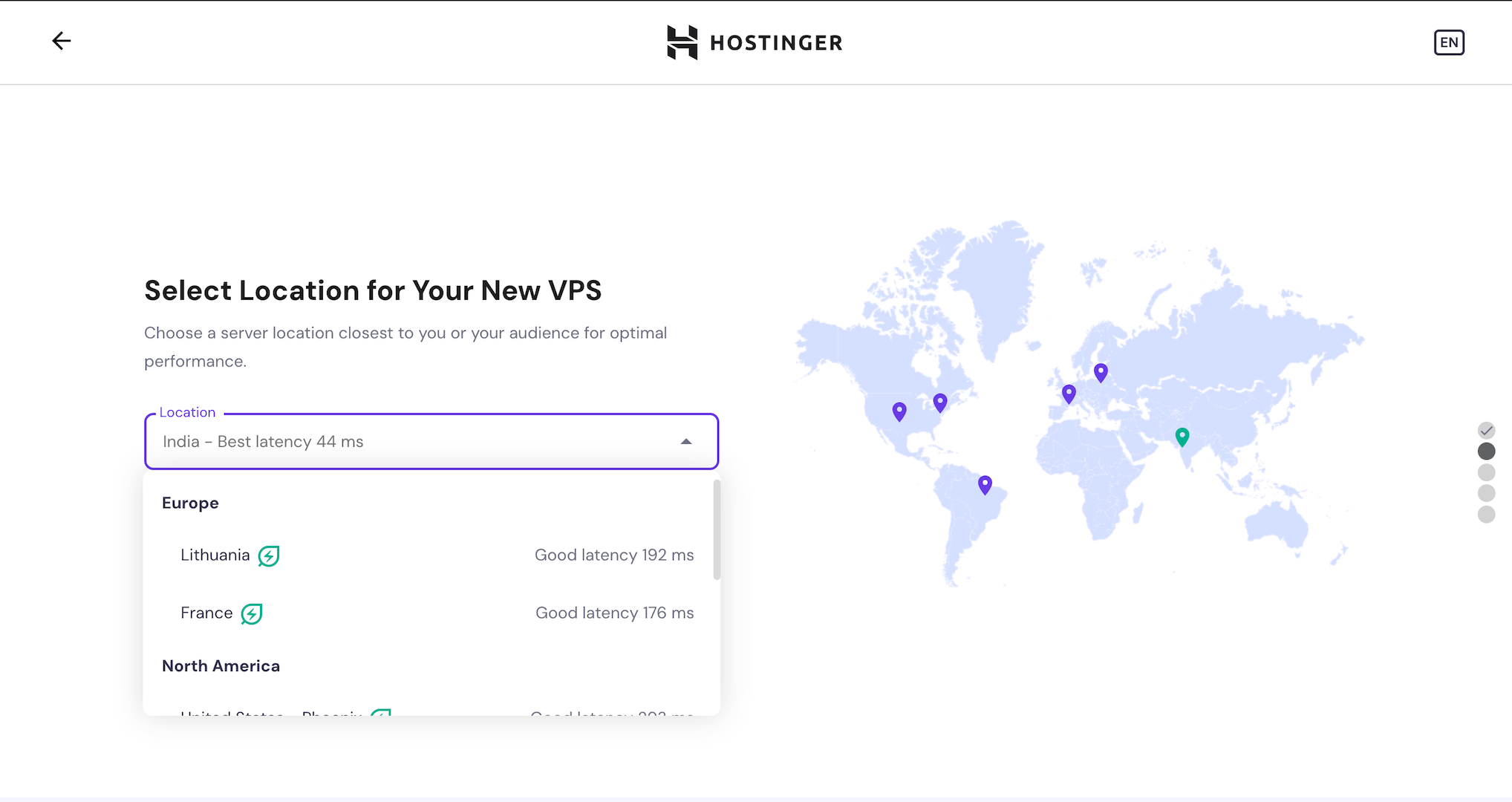
Task: Collapse the Location dropdown arrow
Action: [686, 442]
